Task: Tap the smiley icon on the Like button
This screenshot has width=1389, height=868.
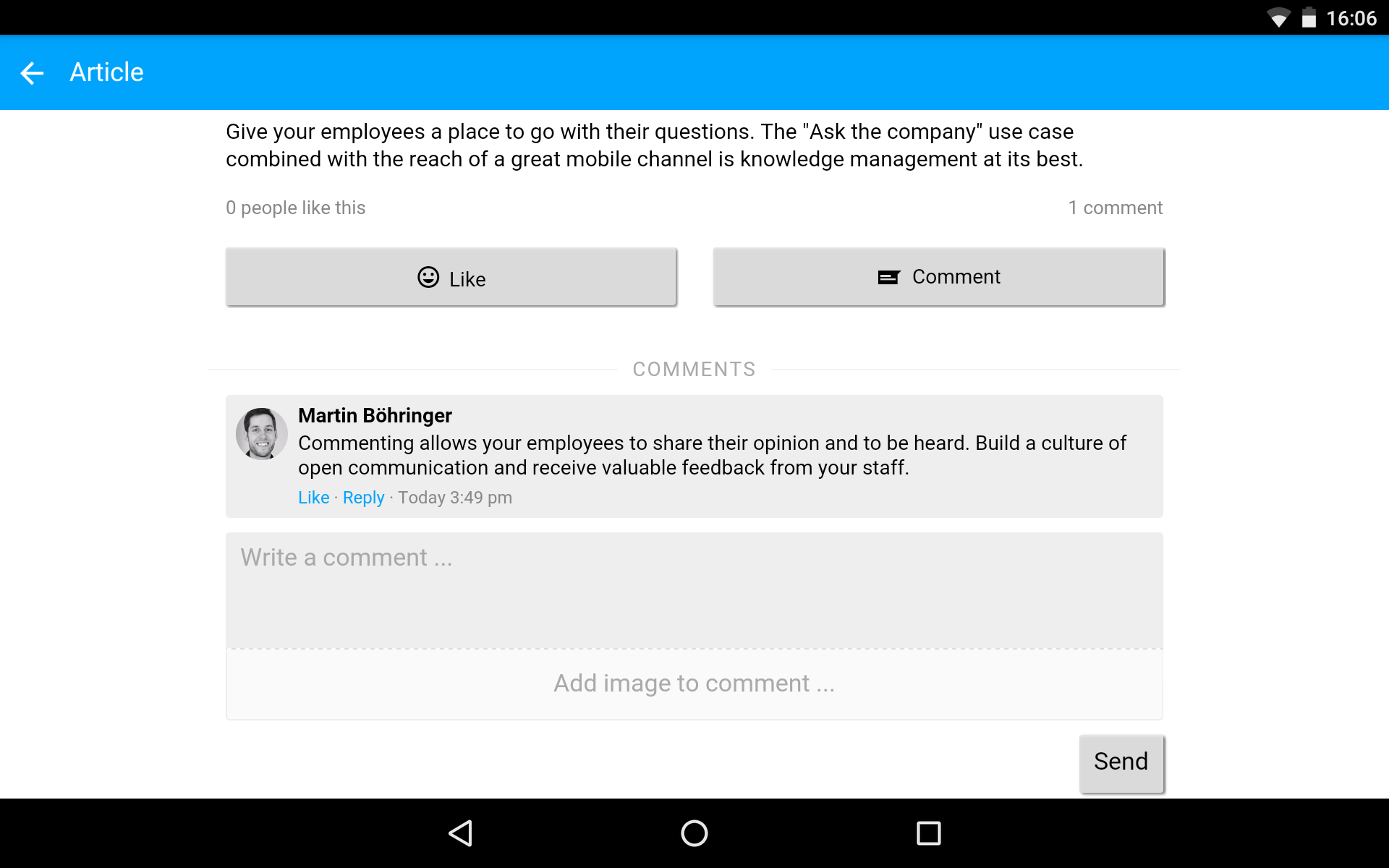Action: coord(428,277)
